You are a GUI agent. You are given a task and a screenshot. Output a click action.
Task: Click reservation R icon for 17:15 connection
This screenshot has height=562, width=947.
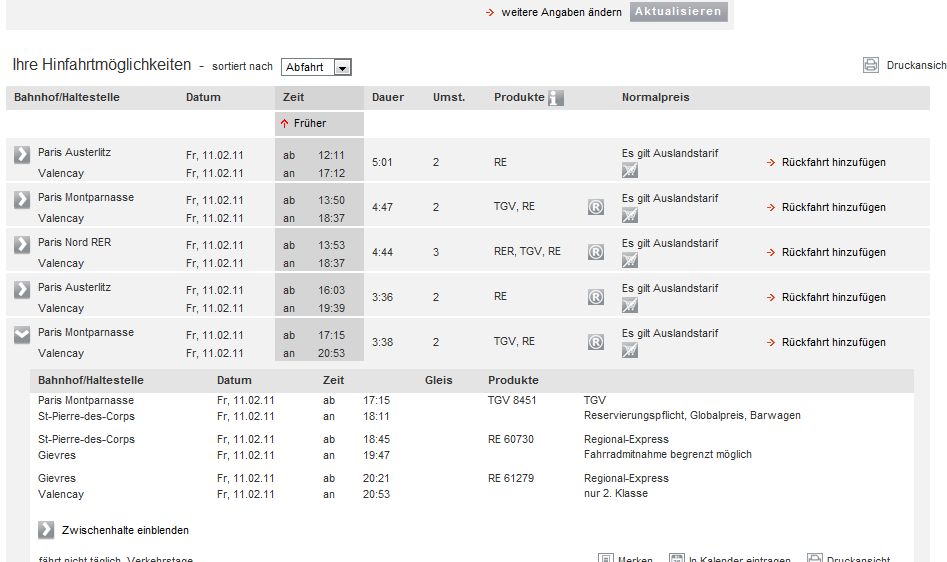[595, 342]
